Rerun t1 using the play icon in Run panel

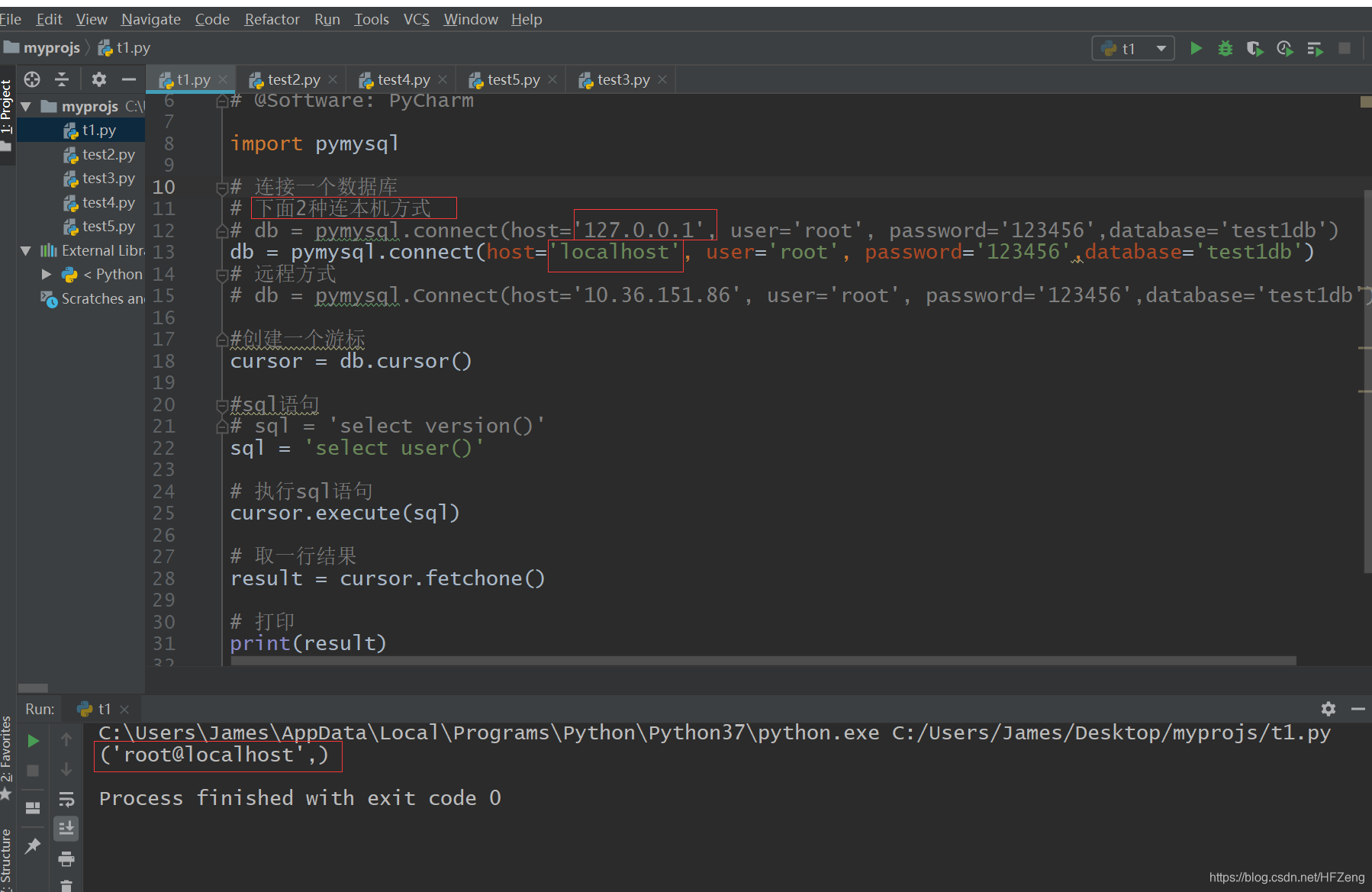(x=32, y=740)
